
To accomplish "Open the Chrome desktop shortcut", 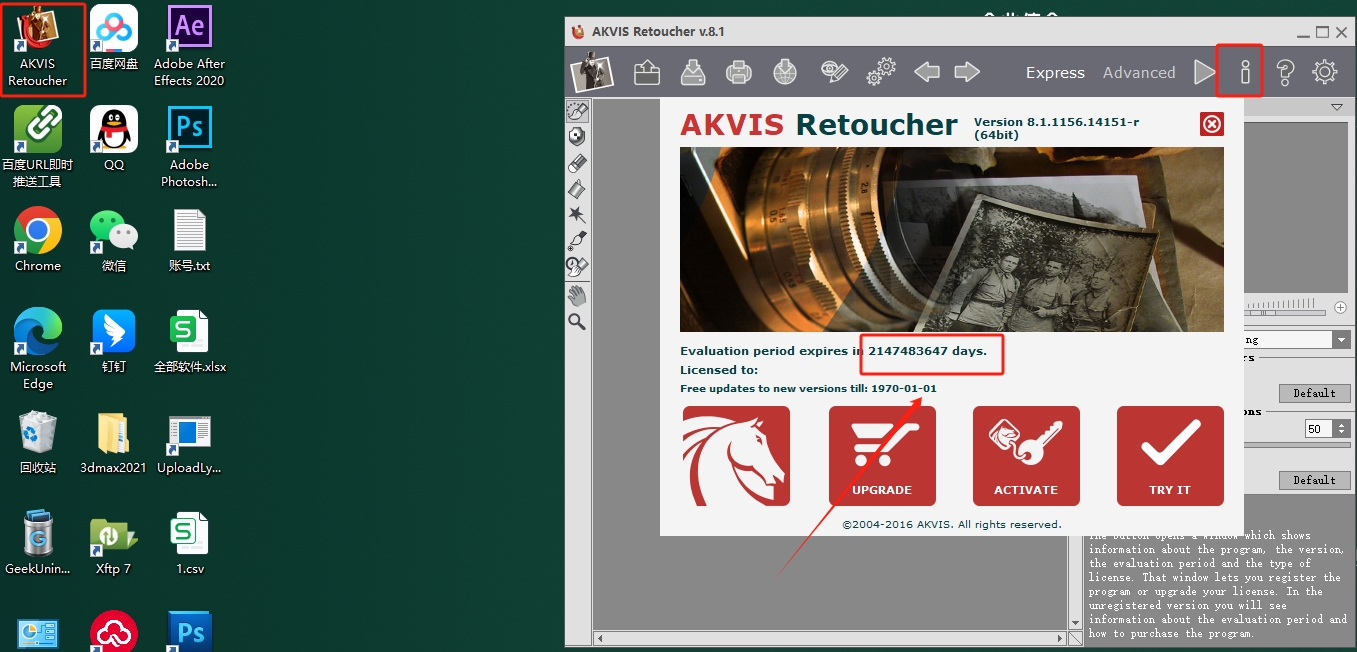I will pos(38,241).
